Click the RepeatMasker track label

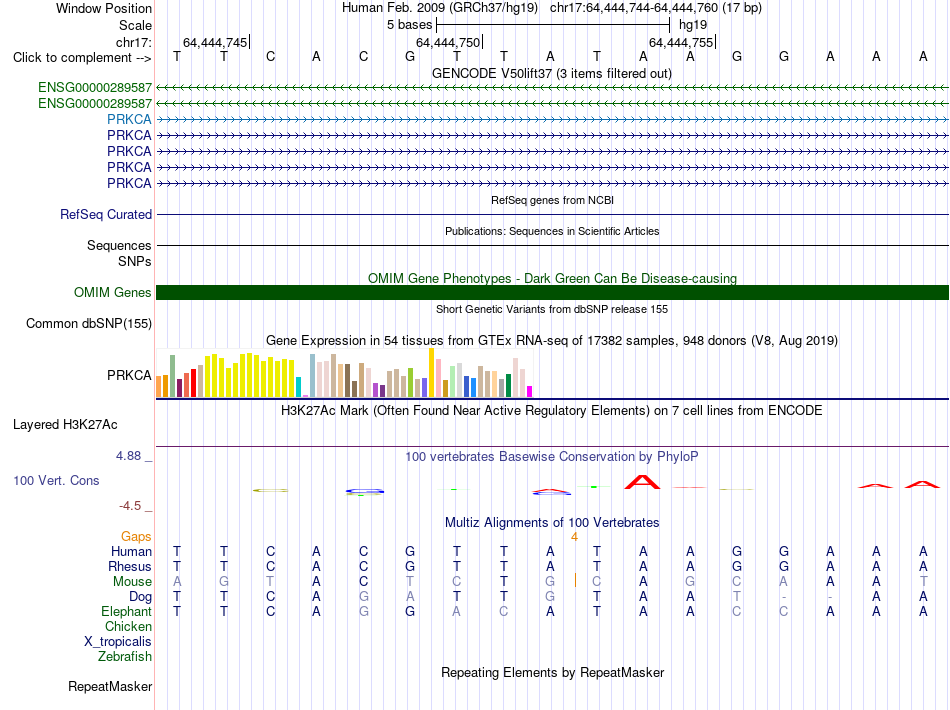click(110, 686)
